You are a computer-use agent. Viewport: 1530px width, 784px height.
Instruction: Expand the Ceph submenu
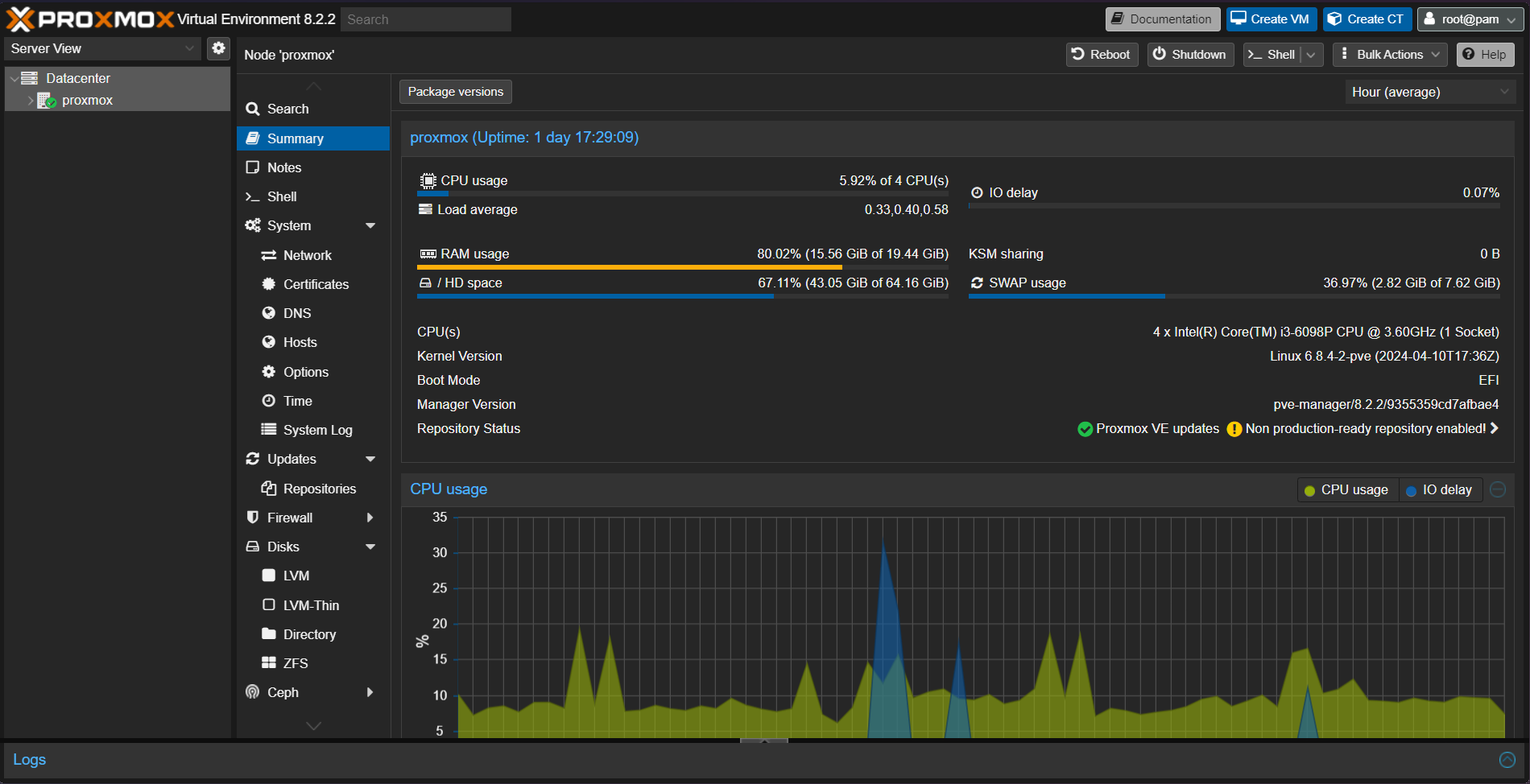click(x=370, y=692)
